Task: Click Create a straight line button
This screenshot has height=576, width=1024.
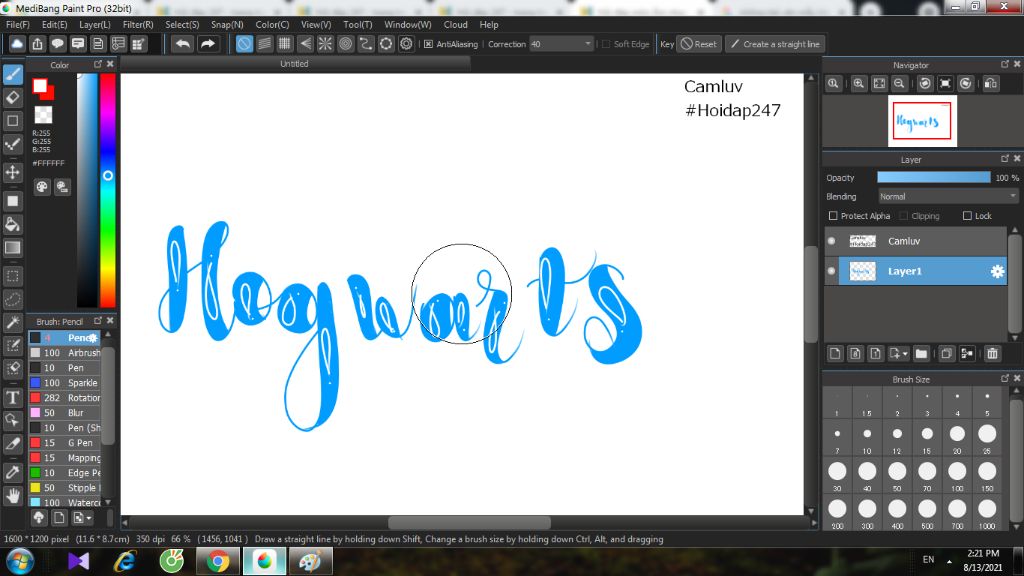Action: click(x=775, y=44)
